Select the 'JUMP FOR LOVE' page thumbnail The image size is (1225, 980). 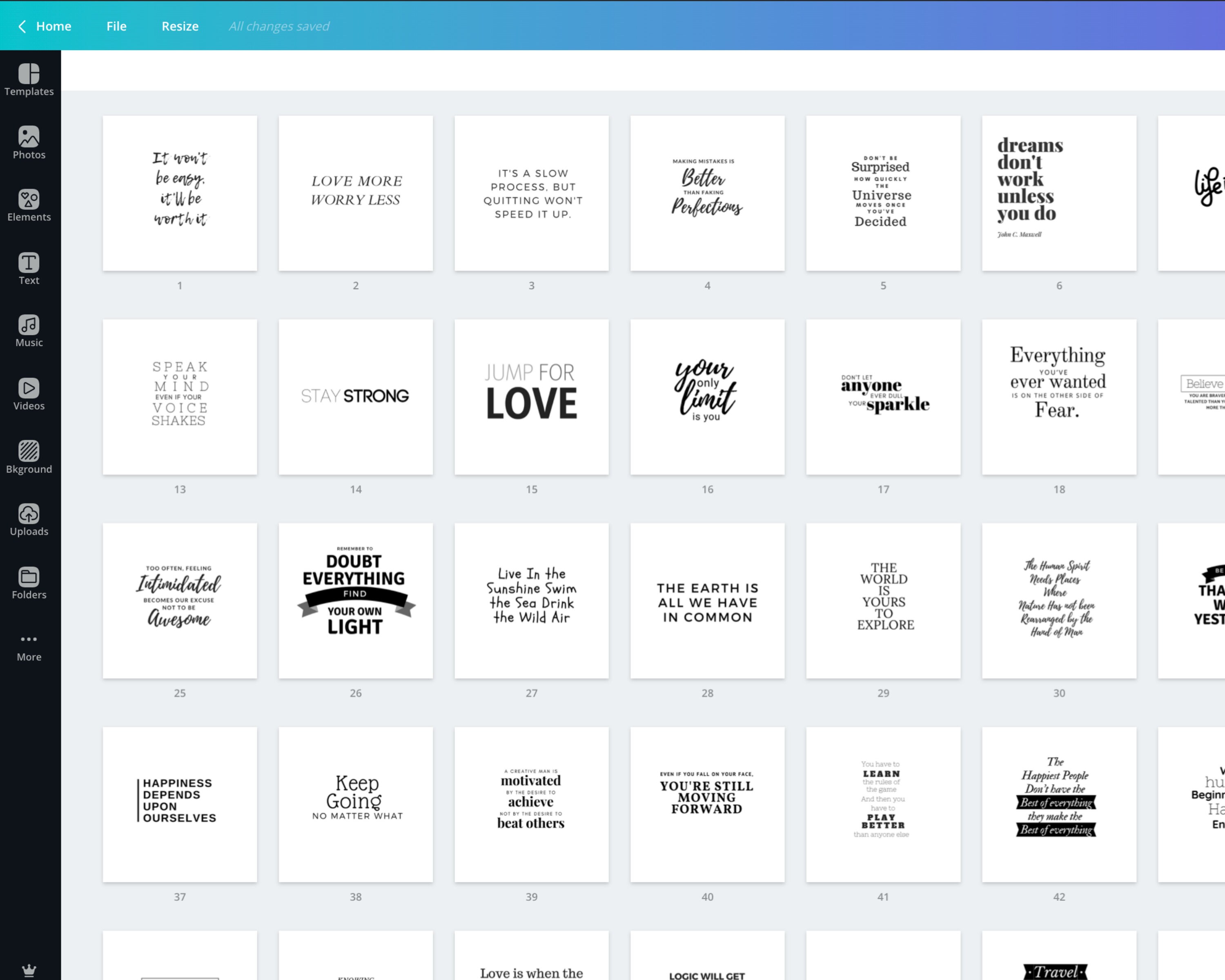531,396
